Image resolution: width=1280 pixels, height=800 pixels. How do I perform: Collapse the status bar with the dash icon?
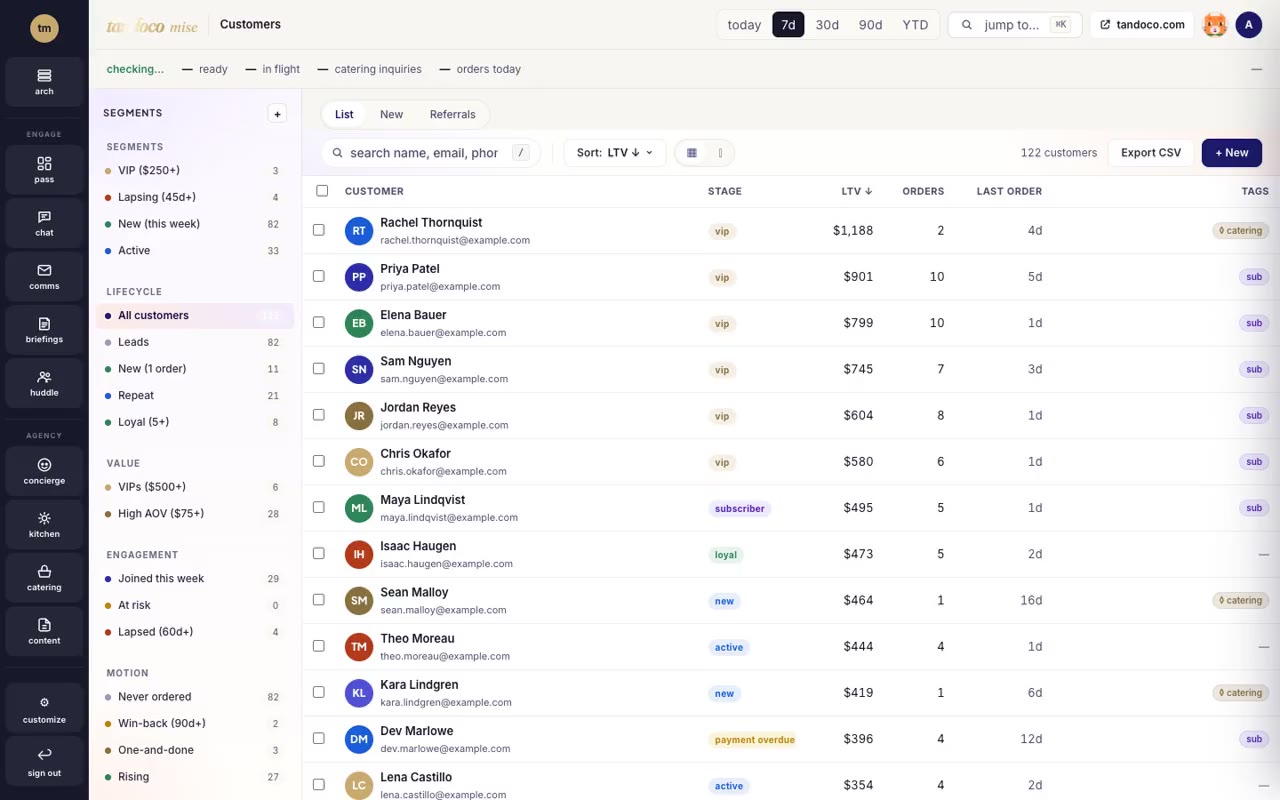tap(1256, 69)
